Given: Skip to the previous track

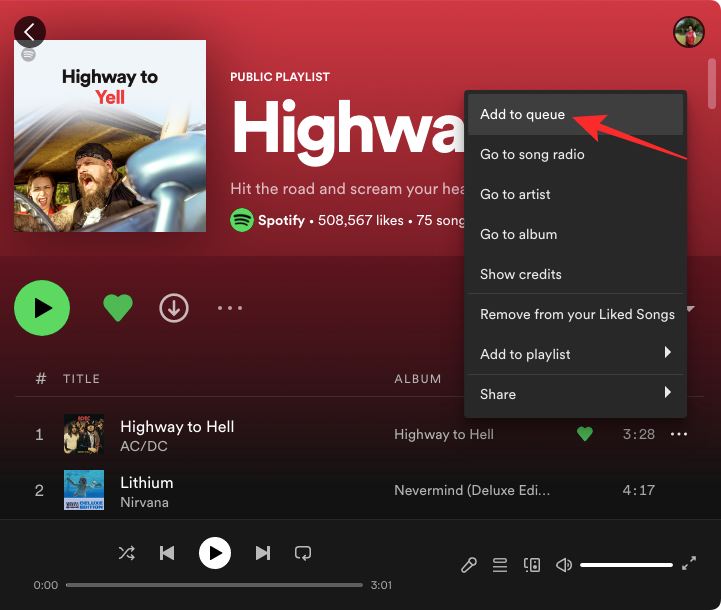Looking at the screenshot, I should (x=167, y=553).
